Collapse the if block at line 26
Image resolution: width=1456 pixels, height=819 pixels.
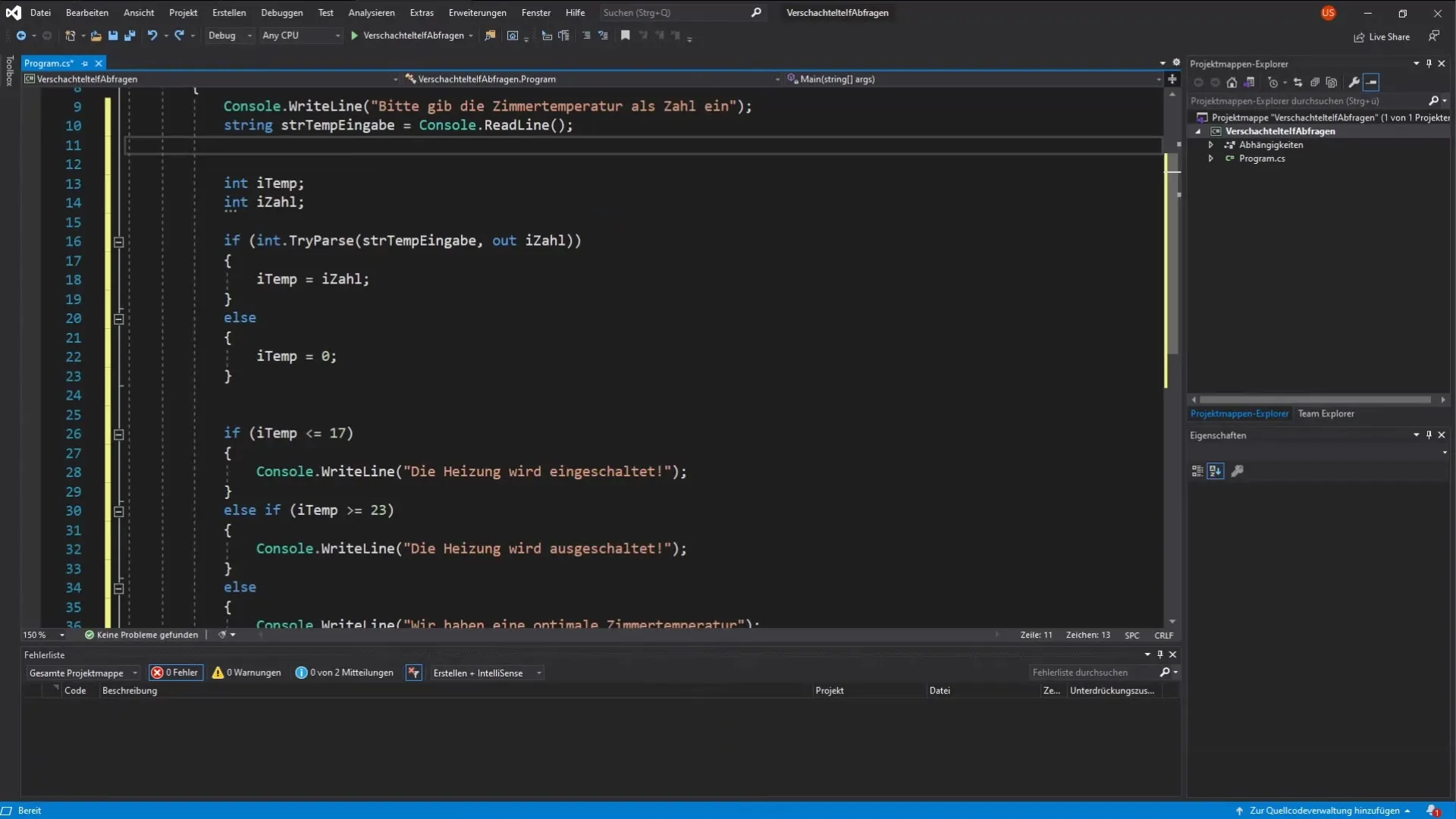tap(118, 435)
